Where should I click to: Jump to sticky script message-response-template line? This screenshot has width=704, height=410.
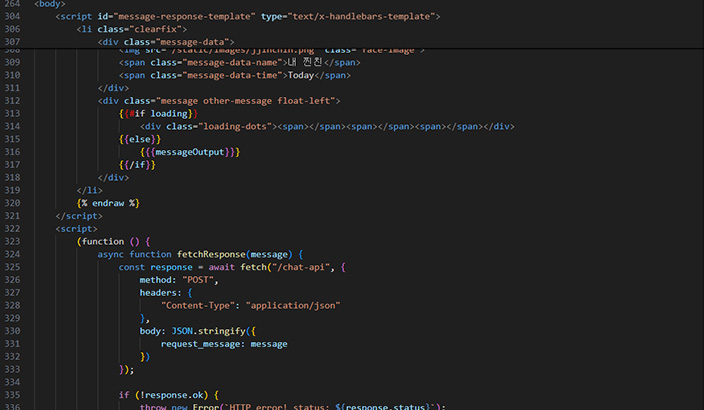point(248,17)
